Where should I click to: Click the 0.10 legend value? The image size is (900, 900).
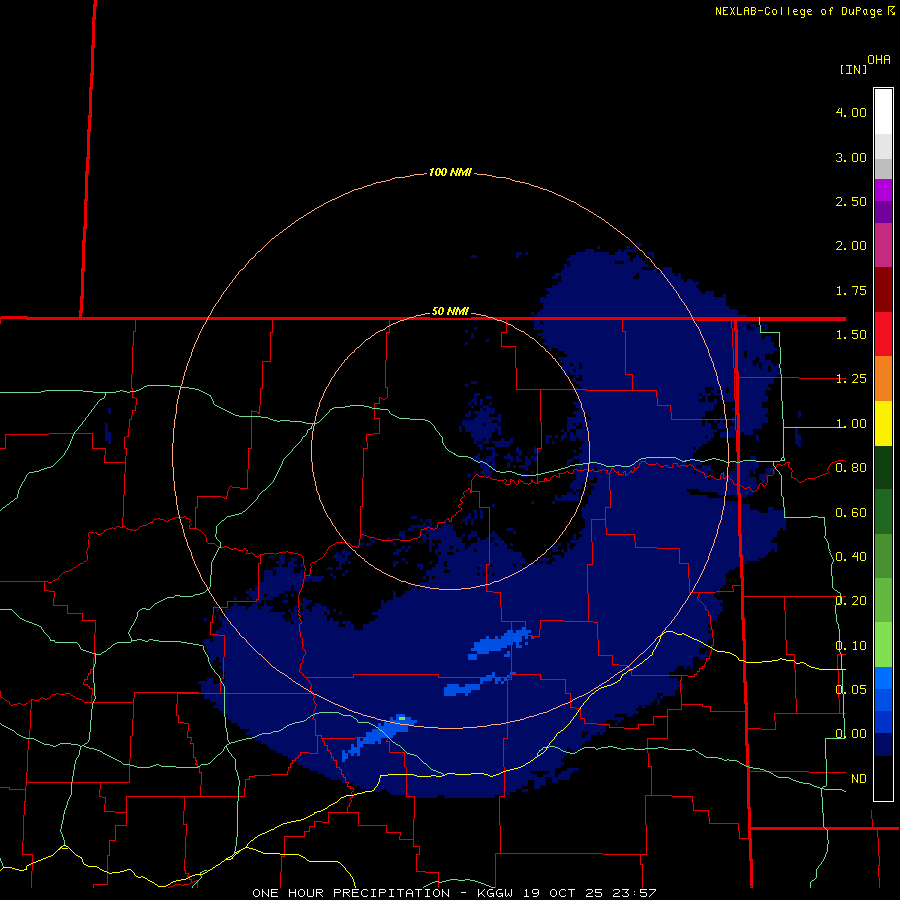tap(851, 646)
